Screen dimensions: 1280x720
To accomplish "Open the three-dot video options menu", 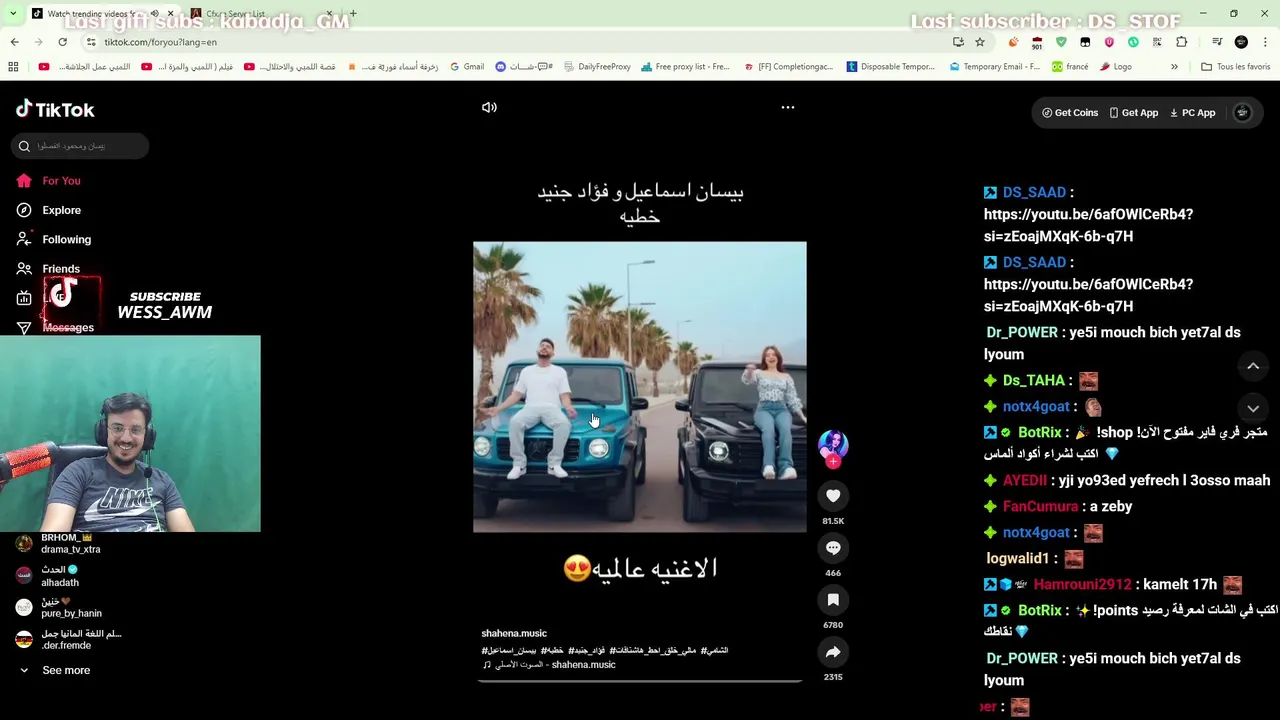I will click(x=788, y=107).
